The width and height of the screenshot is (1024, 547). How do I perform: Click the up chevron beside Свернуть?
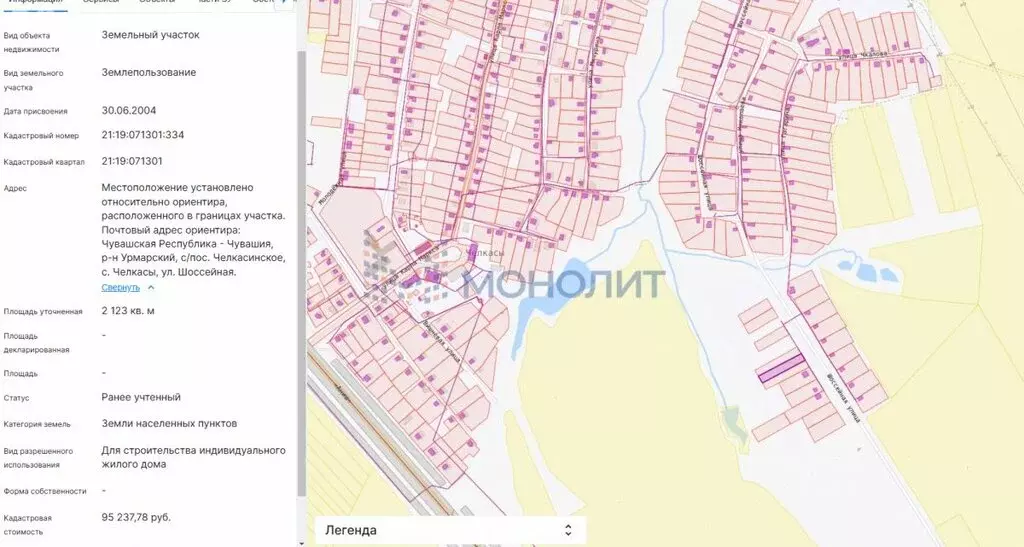point(151,287)
